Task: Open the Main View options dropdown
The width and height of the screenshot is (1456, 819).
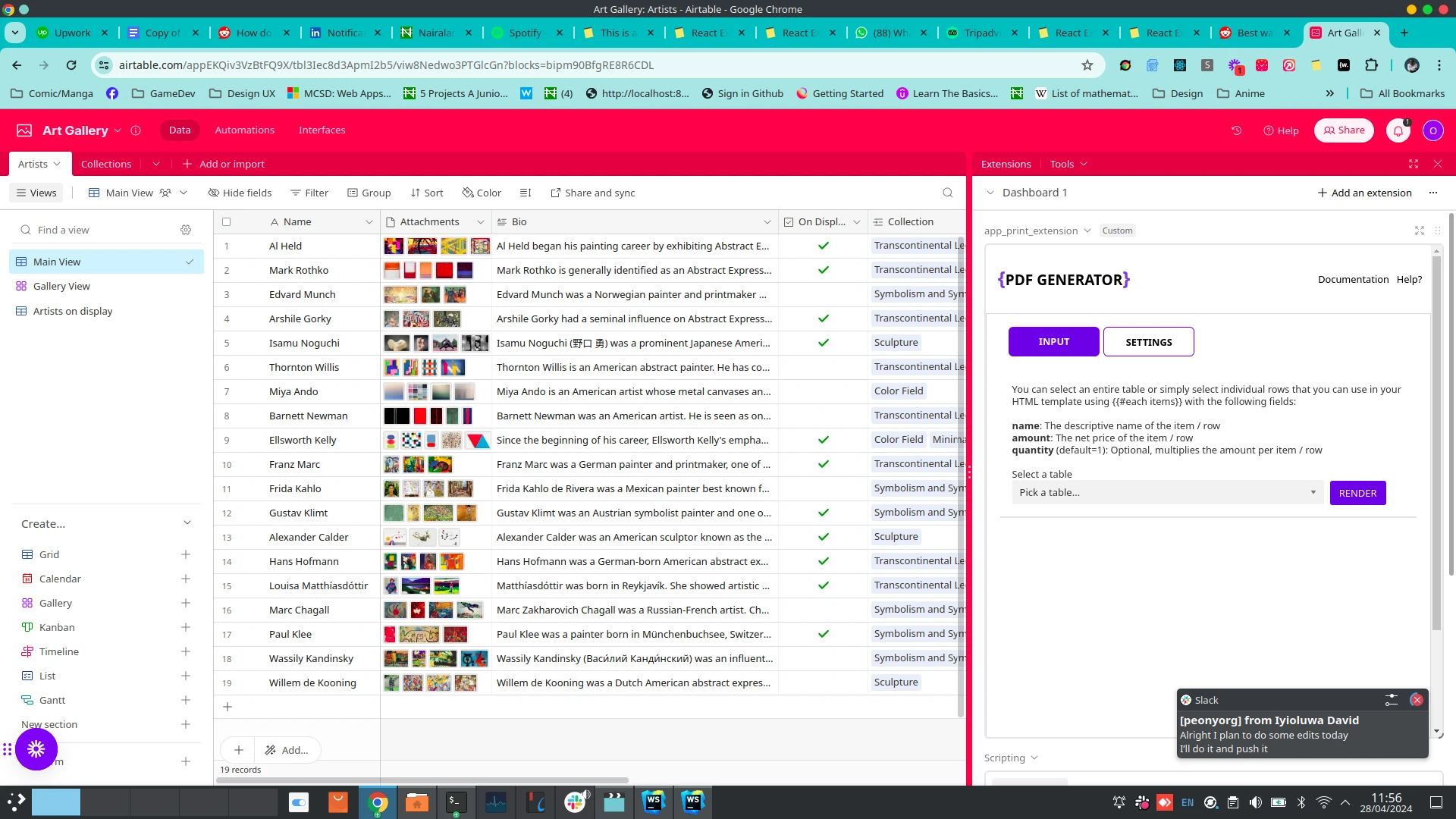Action: tap(184, 193)
